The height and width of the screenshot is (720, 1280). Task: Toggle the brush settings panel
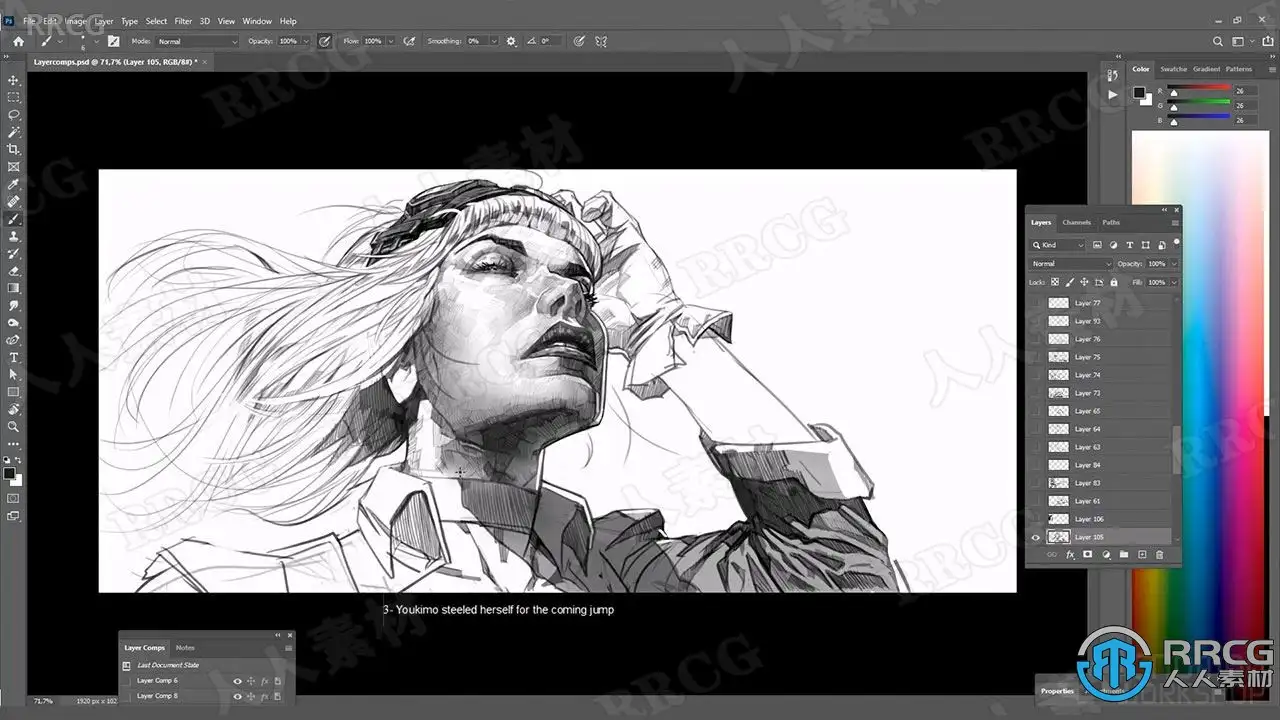click(113, 41)
